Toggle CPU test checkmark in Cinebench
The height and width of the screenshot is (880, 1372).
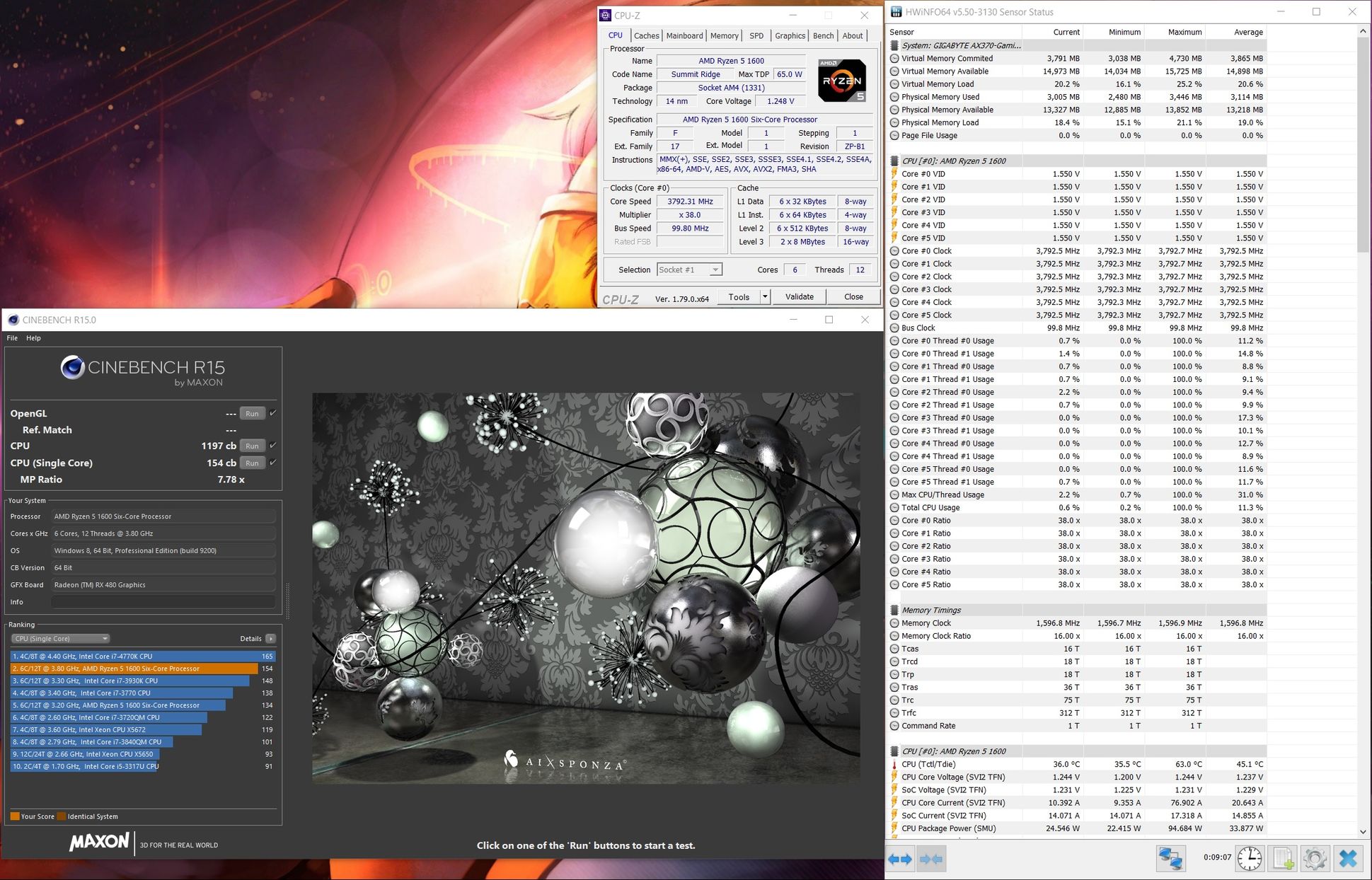point(273,446)
